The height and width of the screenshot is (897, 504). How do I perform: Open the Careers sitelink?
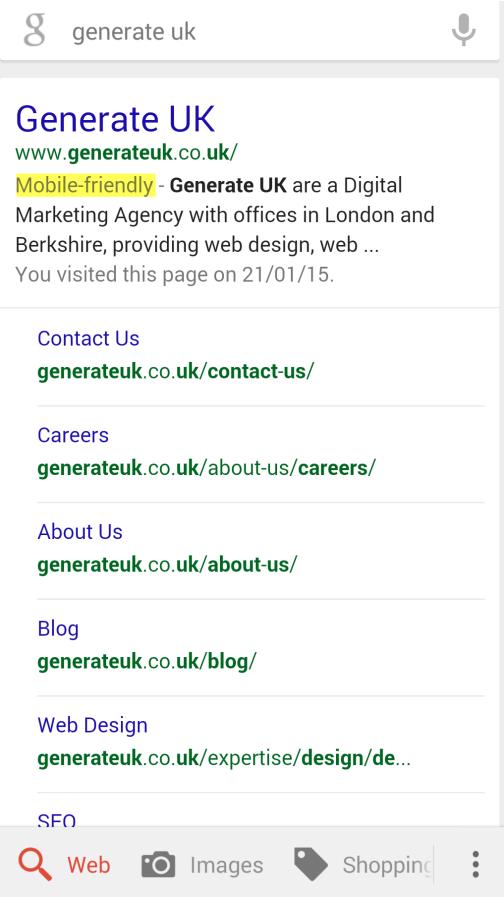(x=73, y=435)
